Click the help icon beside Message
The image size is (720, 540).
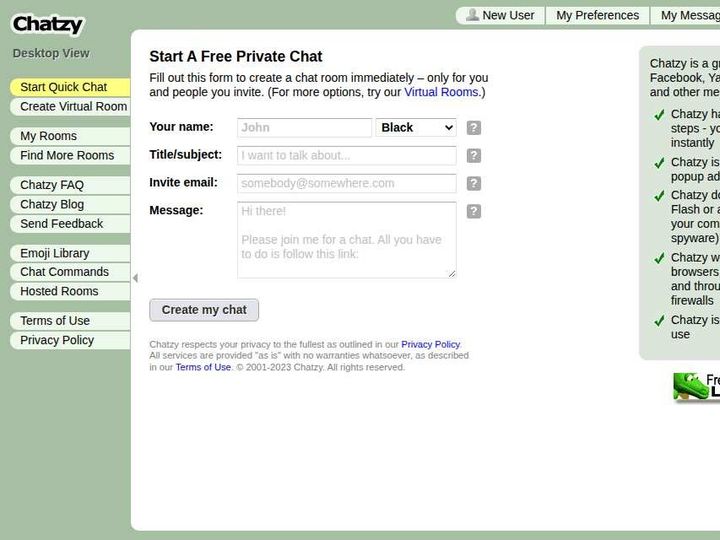(x=473, y=211)
